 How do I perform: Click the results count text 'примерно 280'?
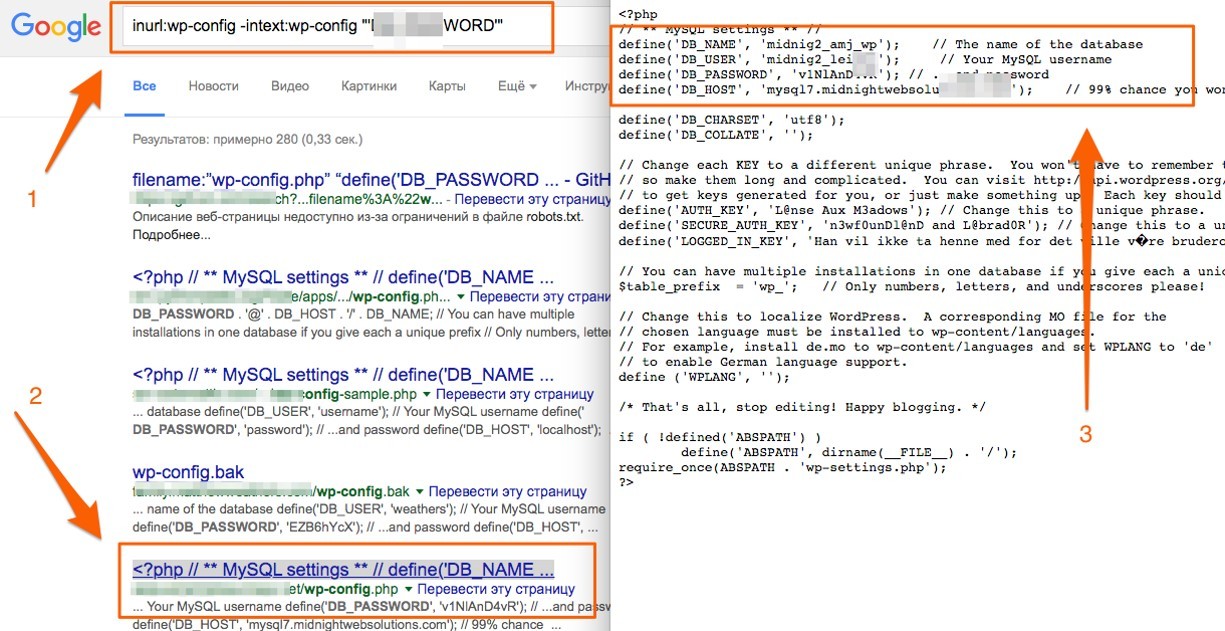[247, 139]
